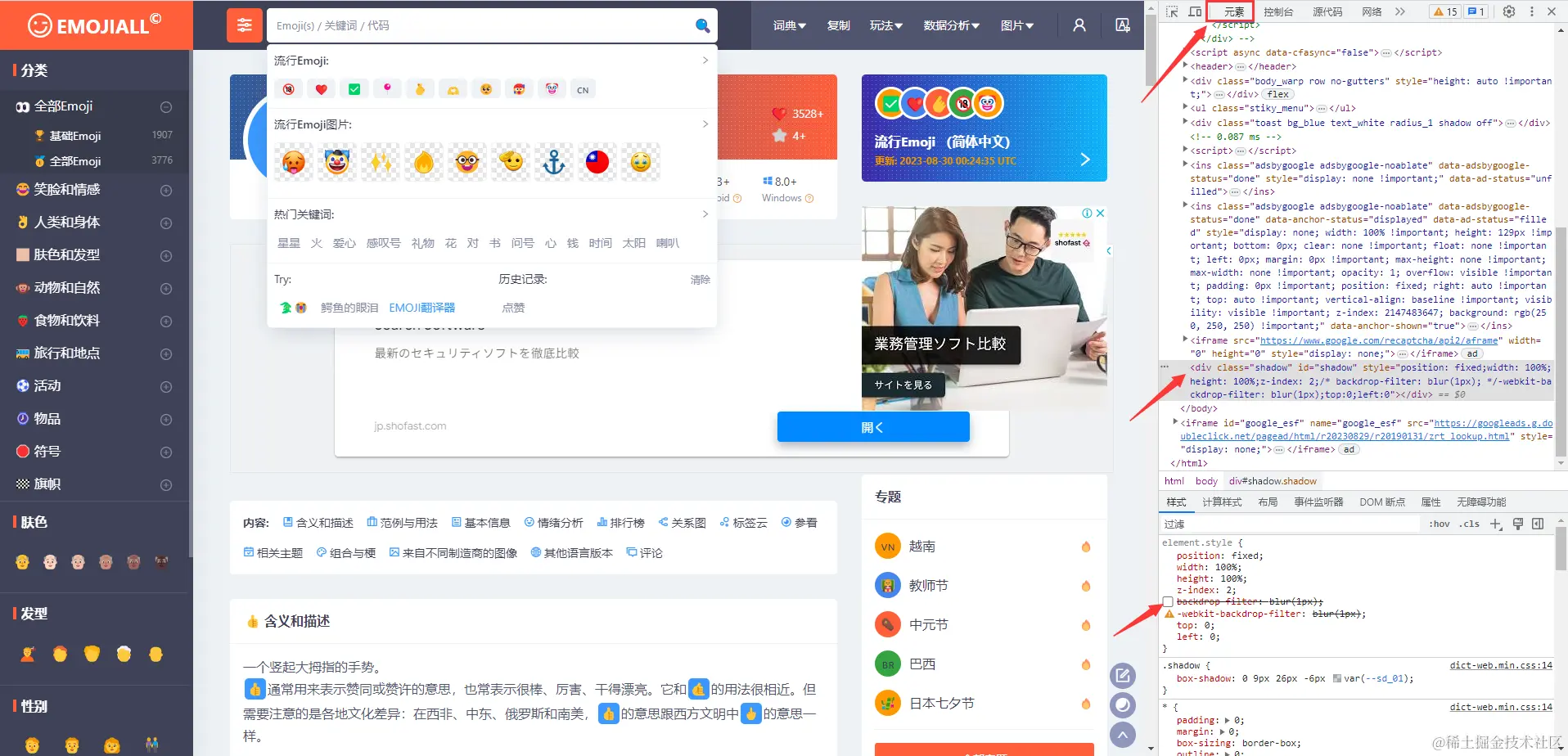This screenshot has width=1568, height=756.
Task: Click the back-to-top arrow floating button
Action: (x=1123, y=735)
